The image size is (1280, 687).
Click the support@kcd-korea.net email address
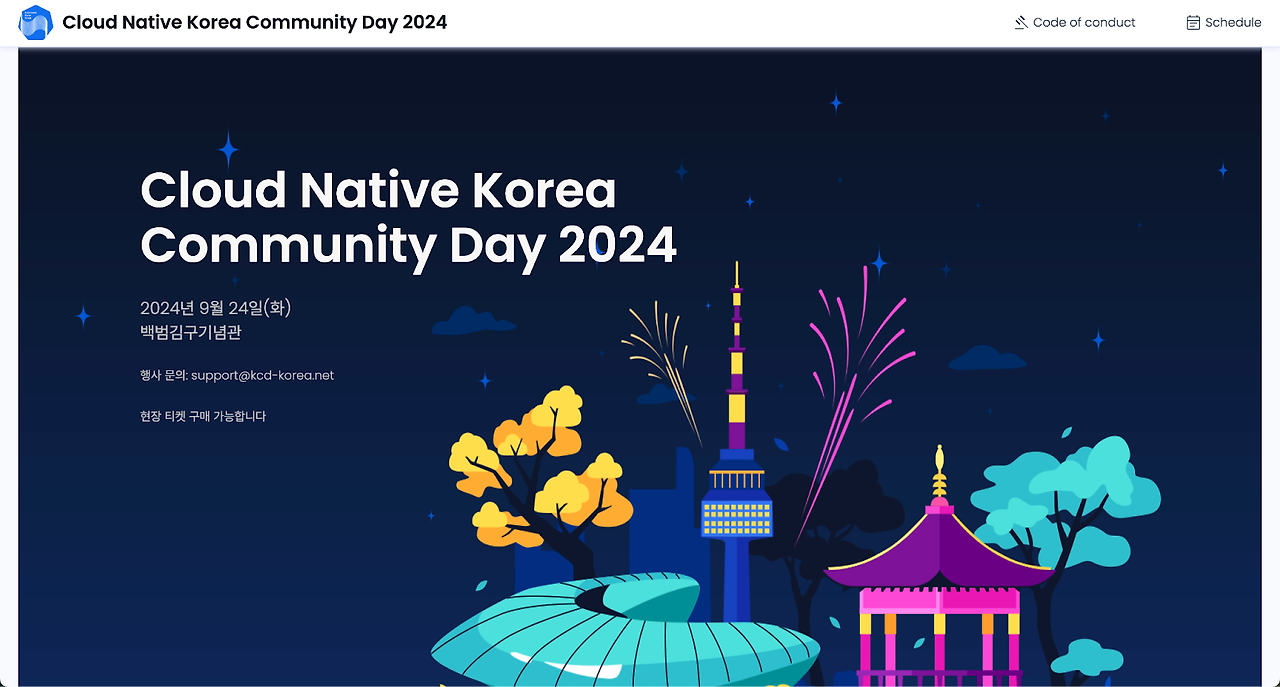(262, 376)
